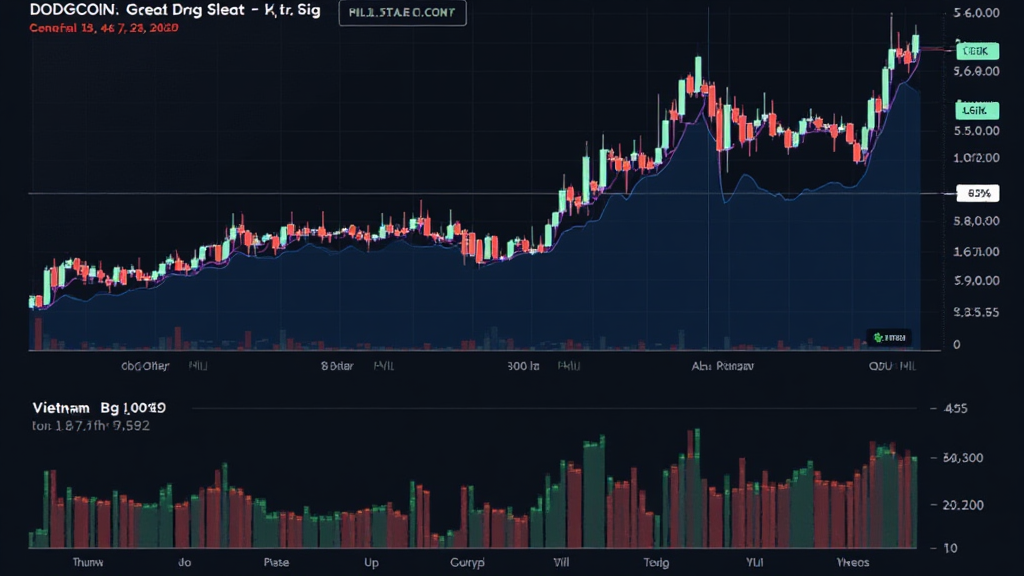
Task: Click the green L6IK price tag
Action: [x=972, y=109]
